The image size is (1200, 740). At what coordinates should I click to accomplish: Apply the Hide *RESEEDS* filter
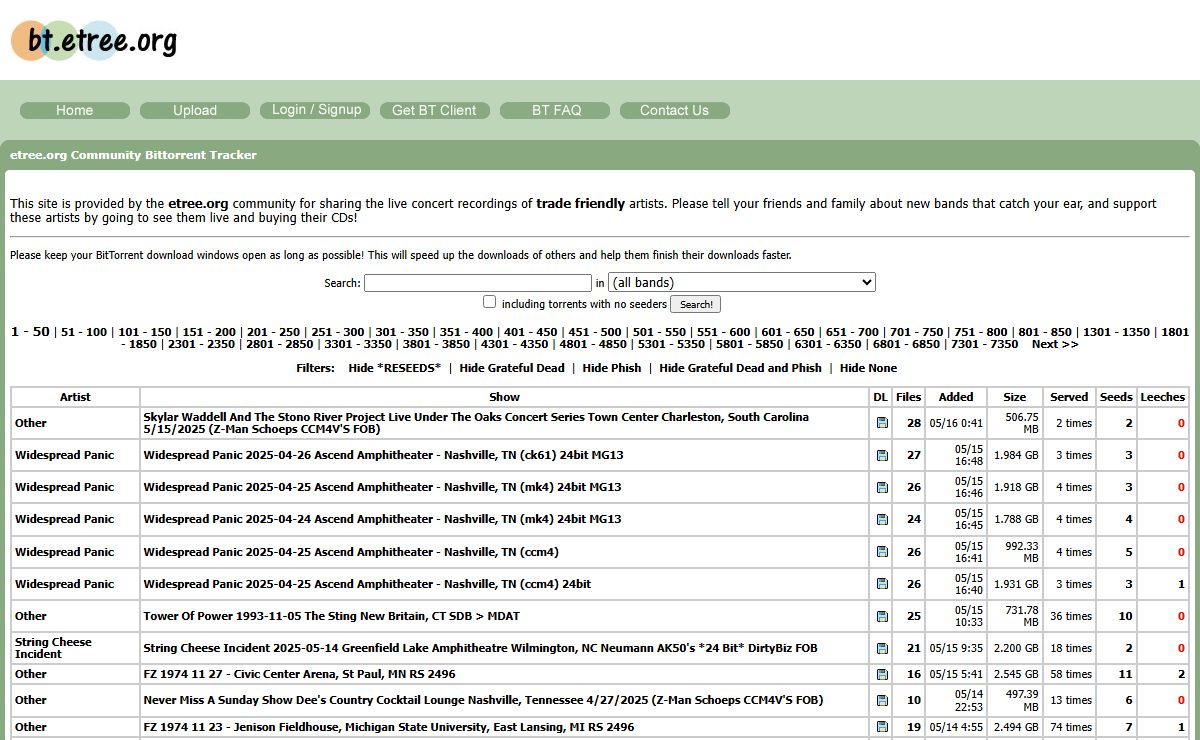click(394, 368)
